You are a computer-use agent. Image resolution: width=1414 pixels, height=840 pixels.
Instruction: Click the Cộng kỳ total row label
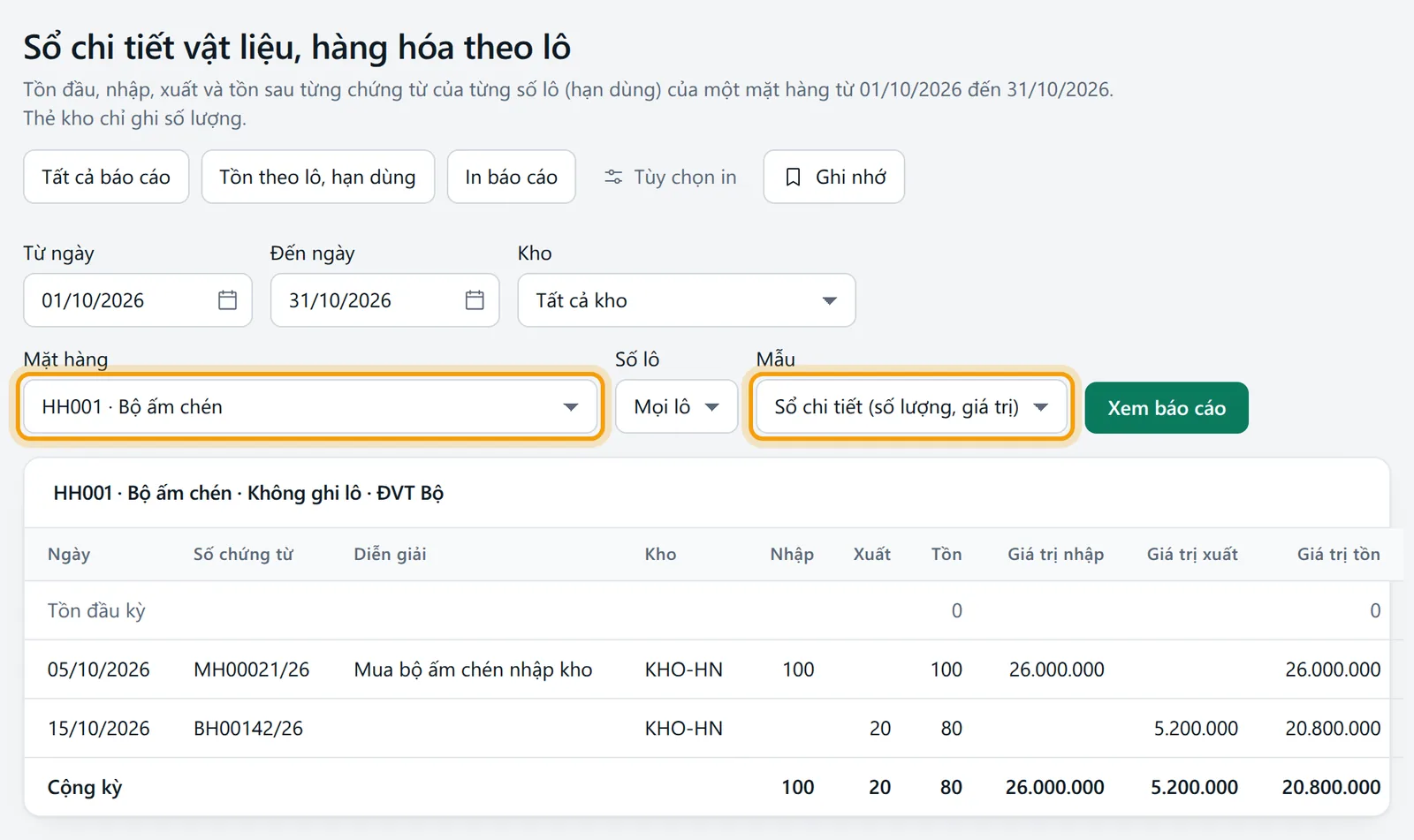85,788
